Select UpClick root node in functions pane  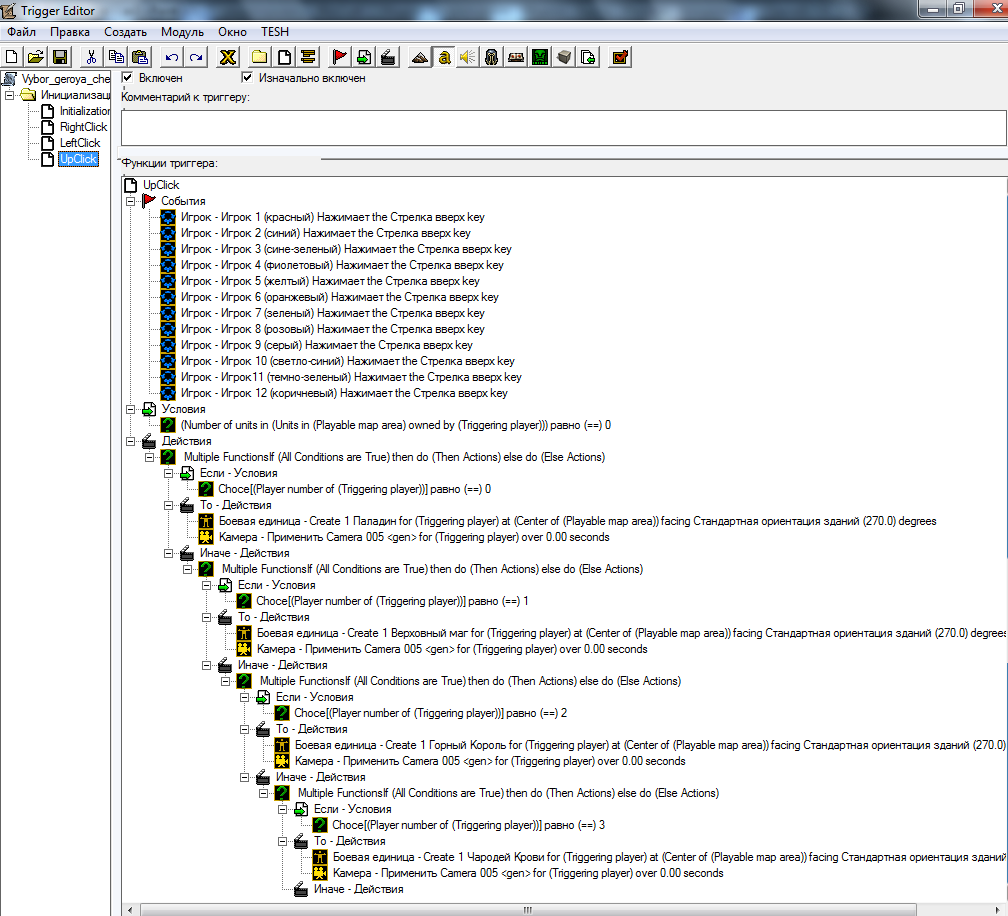pyautogui.click(x=161, y=185)
